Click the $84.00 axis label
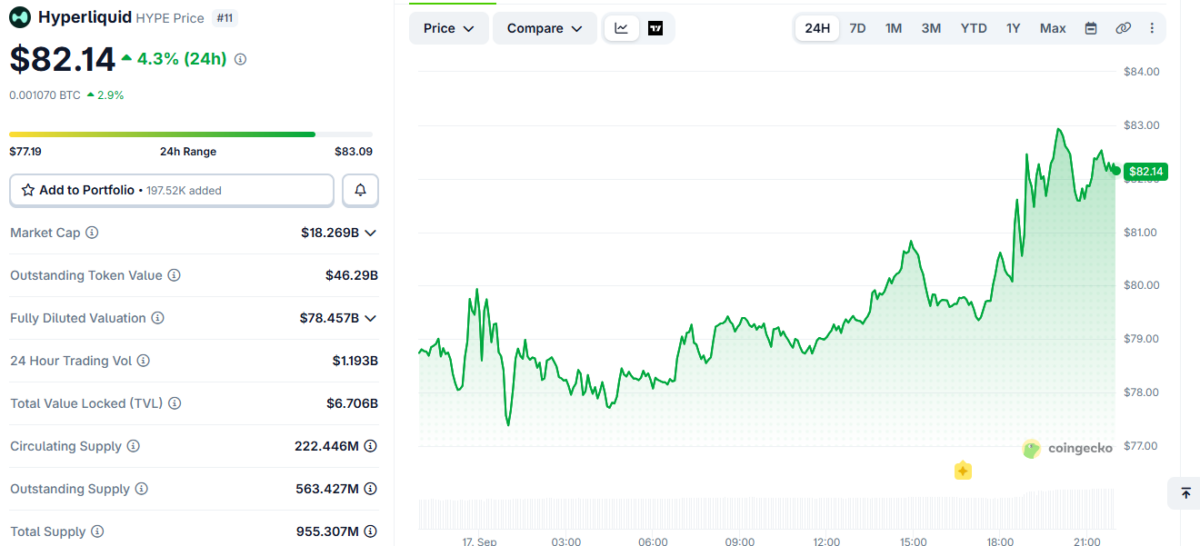 [x=1141, y=72]
